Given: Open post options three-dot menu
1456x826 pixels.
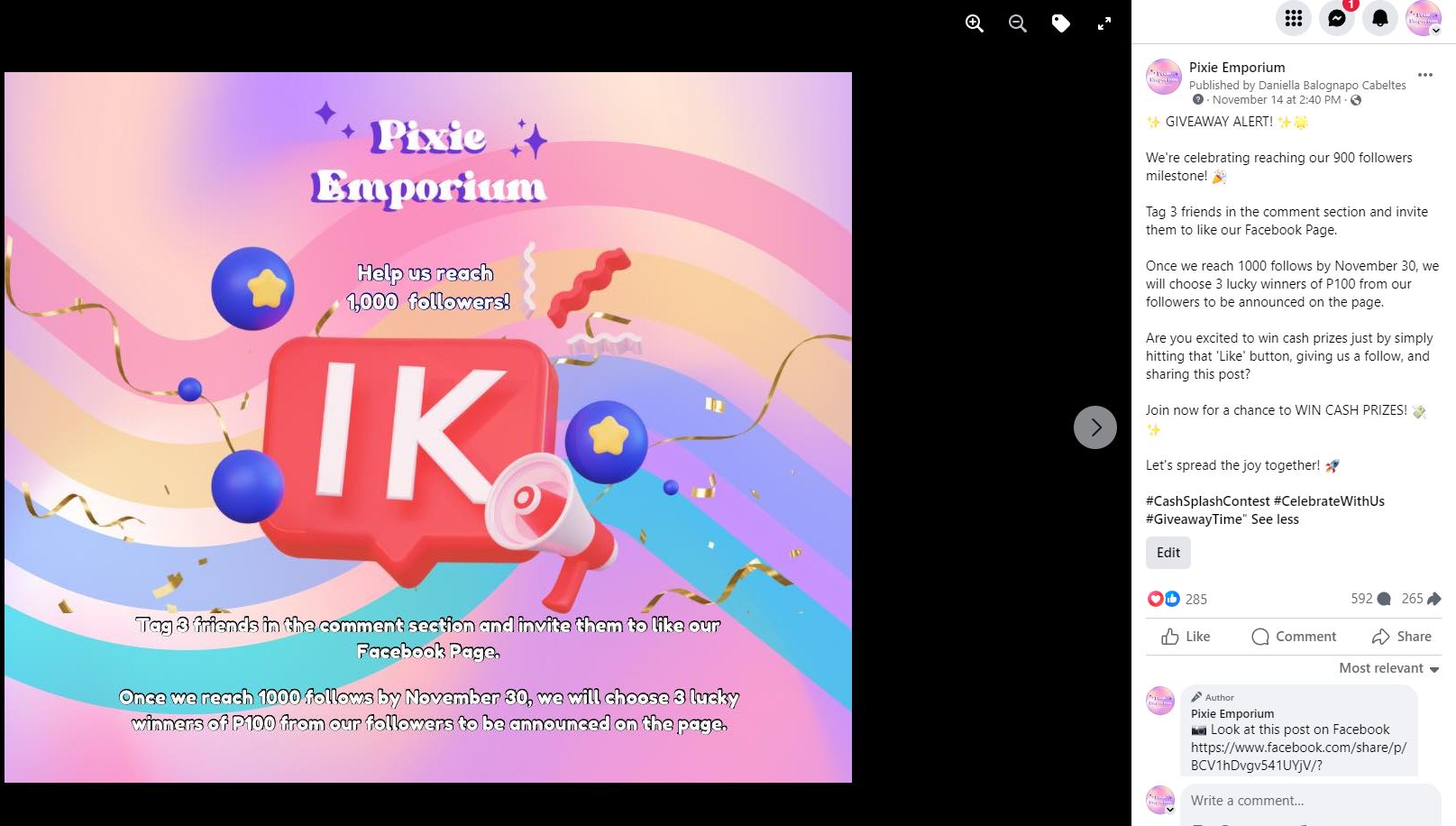Looking at the screenshot, I should pyautogui.click(x=1425, y=75).
